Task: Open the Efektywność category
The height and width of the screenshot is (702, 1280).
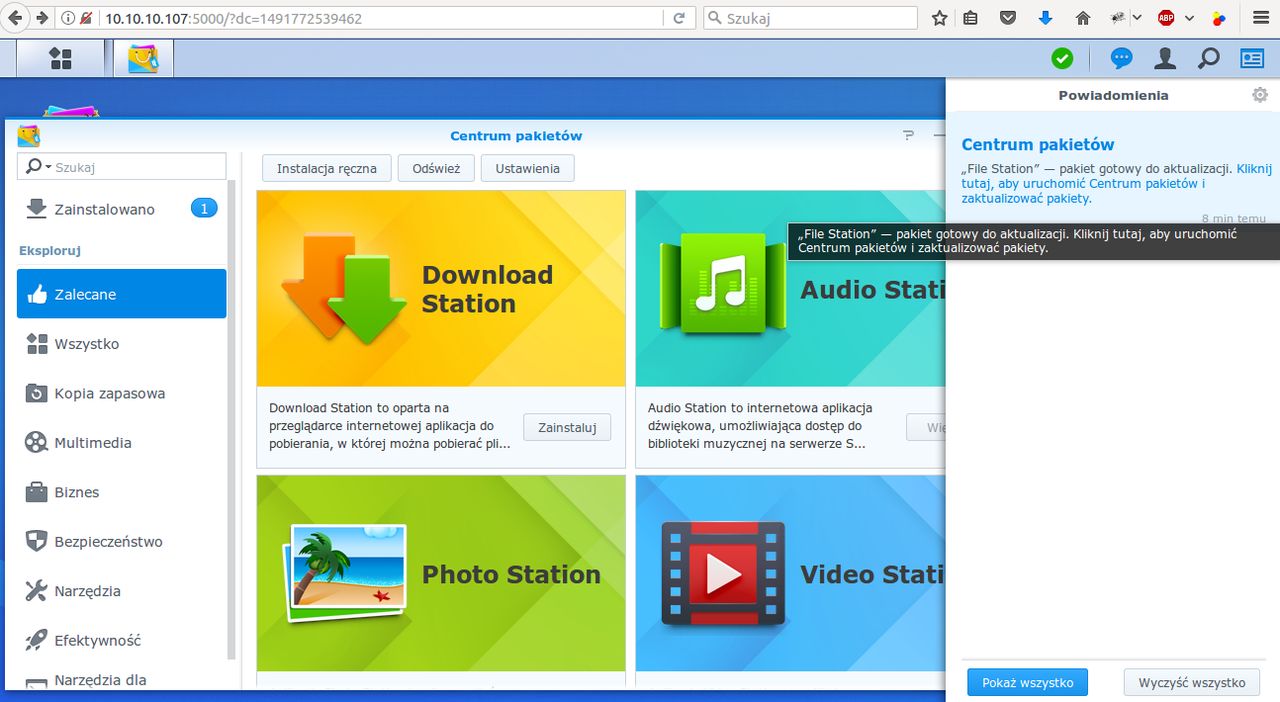Action: [x=122, y=640]
